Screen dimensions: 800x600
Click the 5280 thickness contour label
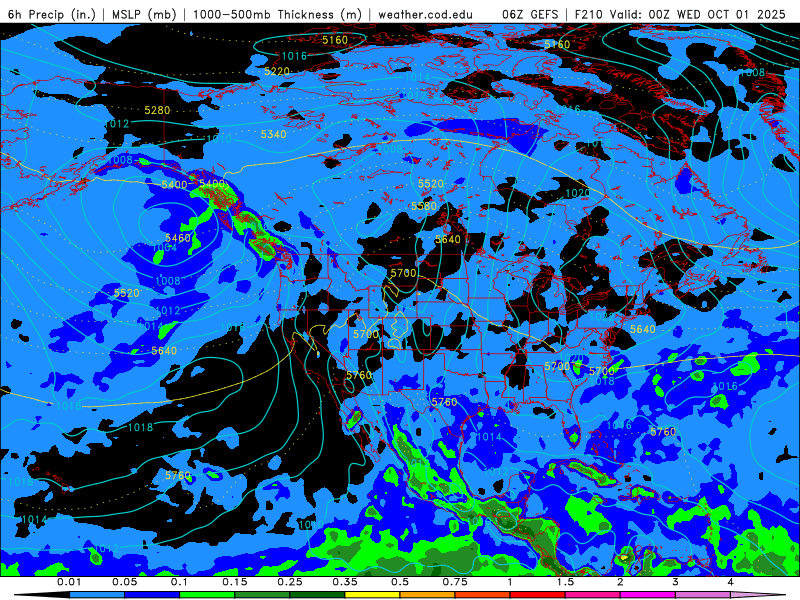(157, 110)
